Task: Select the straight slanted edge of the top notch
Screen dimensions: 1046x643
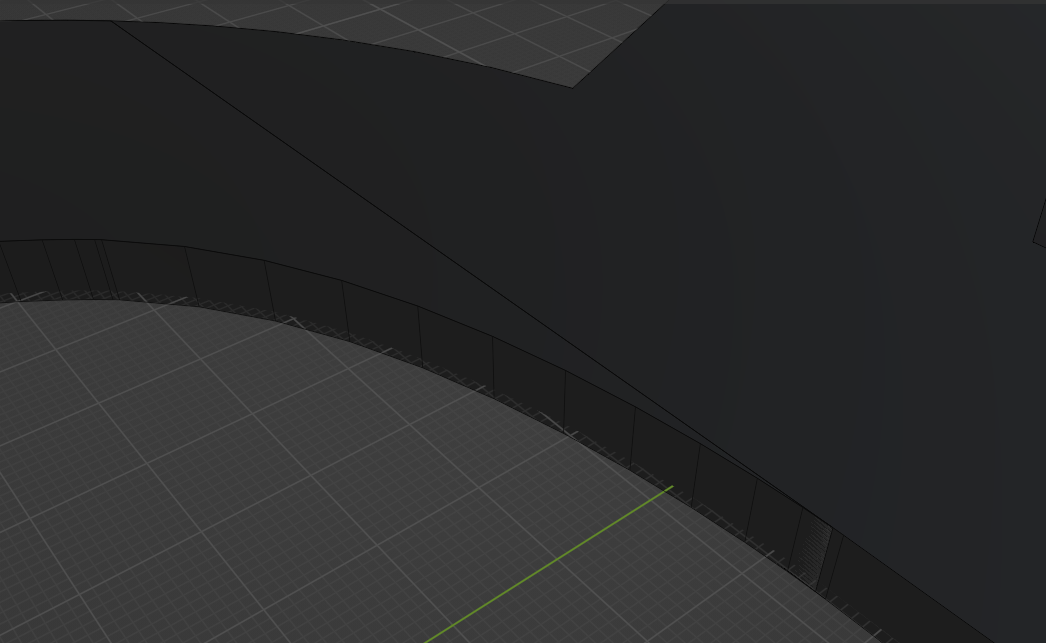Action: pyautogui.click(x=617, y=45)
